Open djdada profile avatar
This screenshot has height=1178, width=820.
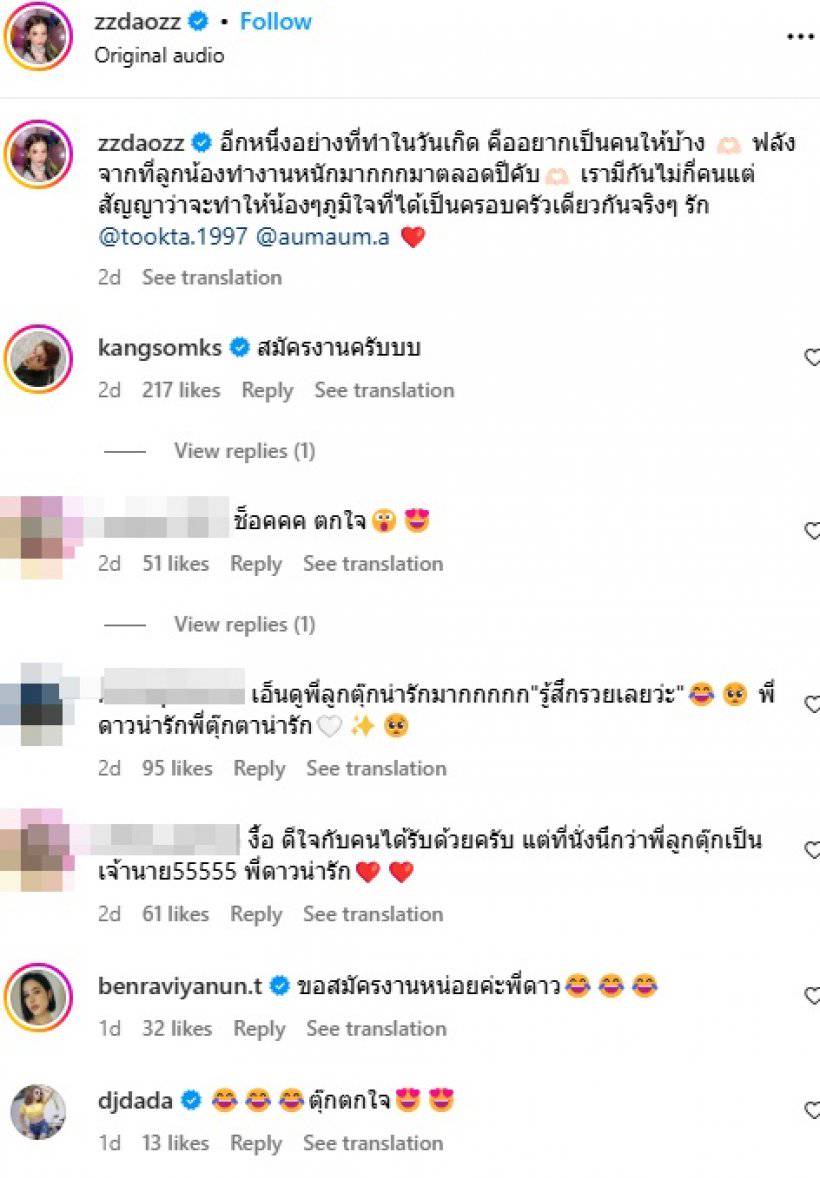[x=38, y=1111]
